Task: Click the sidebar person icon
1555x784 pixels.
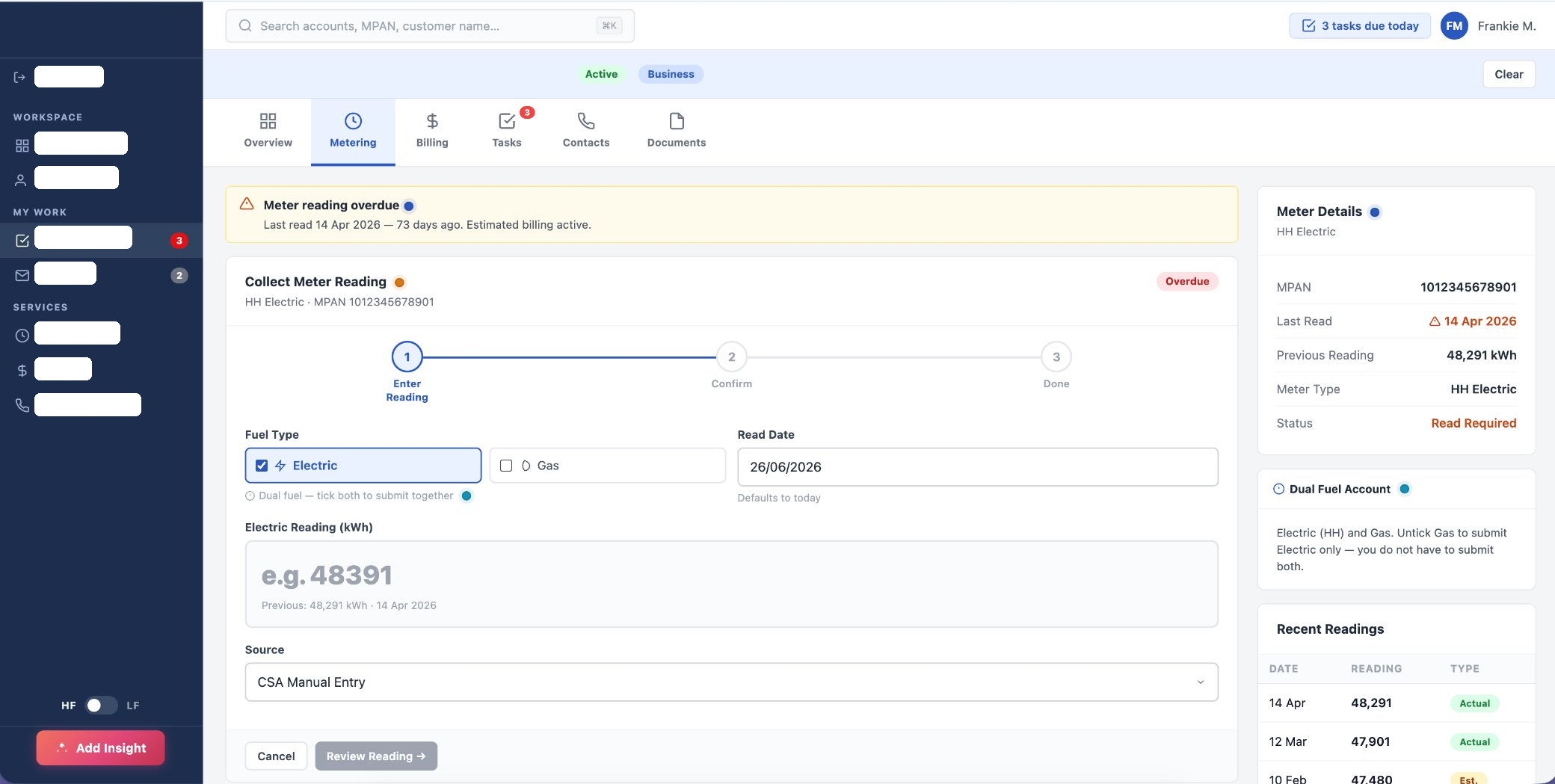Action: point(21,180)
